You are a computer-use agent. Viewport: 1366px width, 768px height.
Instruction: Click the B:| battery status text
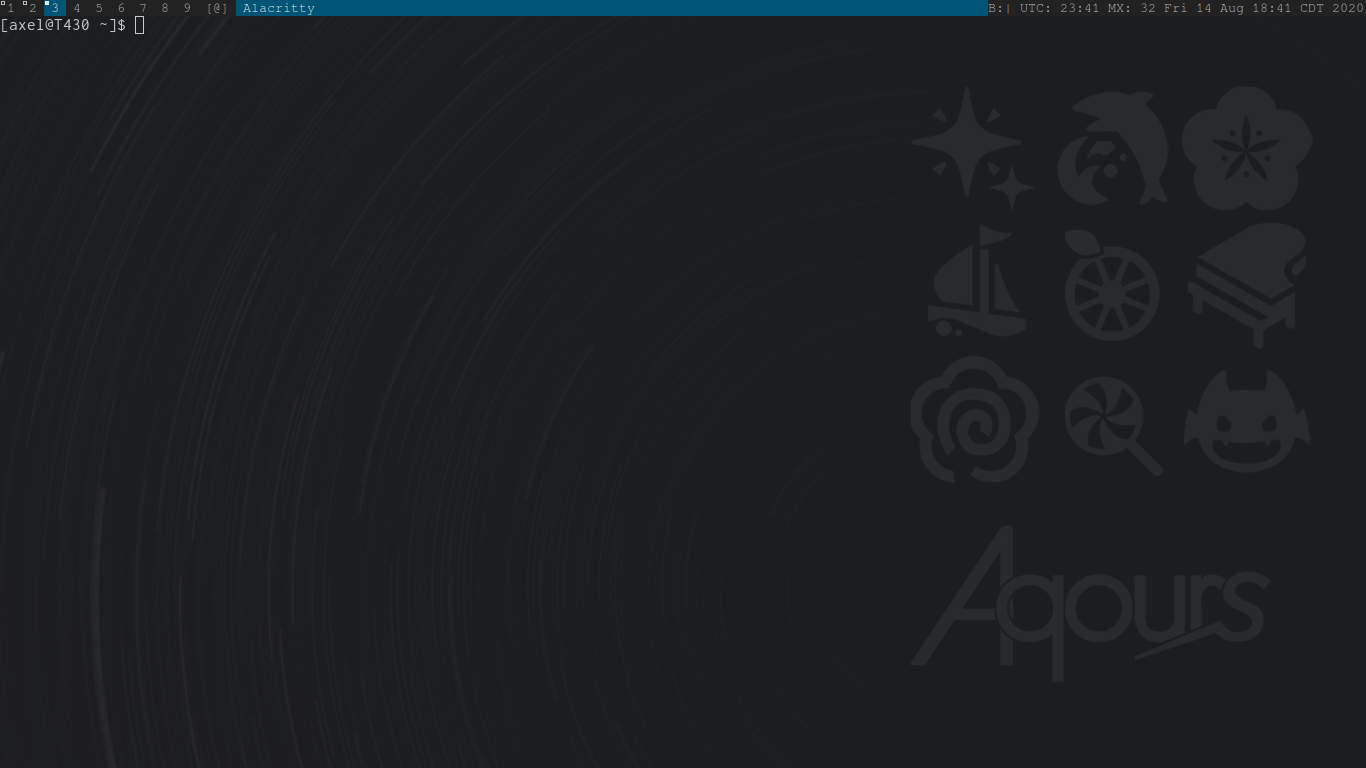point(1000,8)
